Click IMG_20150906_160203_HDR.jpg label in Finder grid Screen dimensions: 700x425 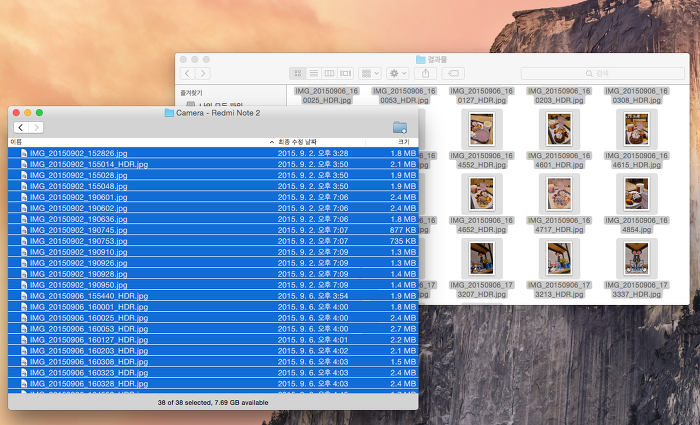coord(559,96)
